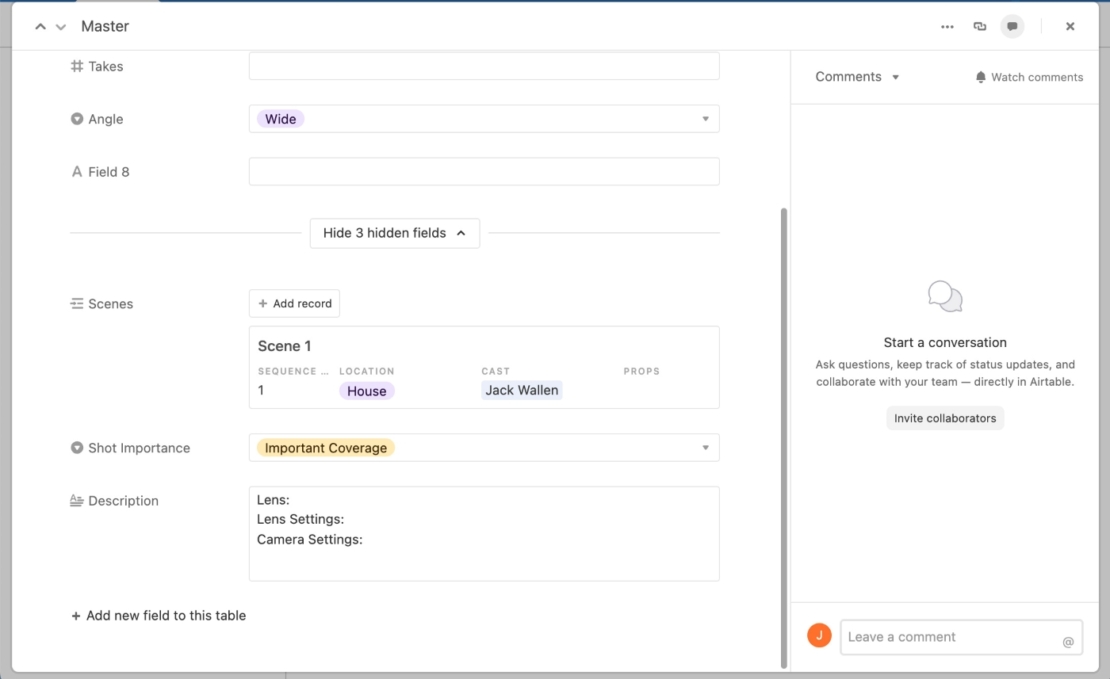Click the text field icon beside Field 8
This screenshot has width=1110, height=679.
click(x=78, y=171)
